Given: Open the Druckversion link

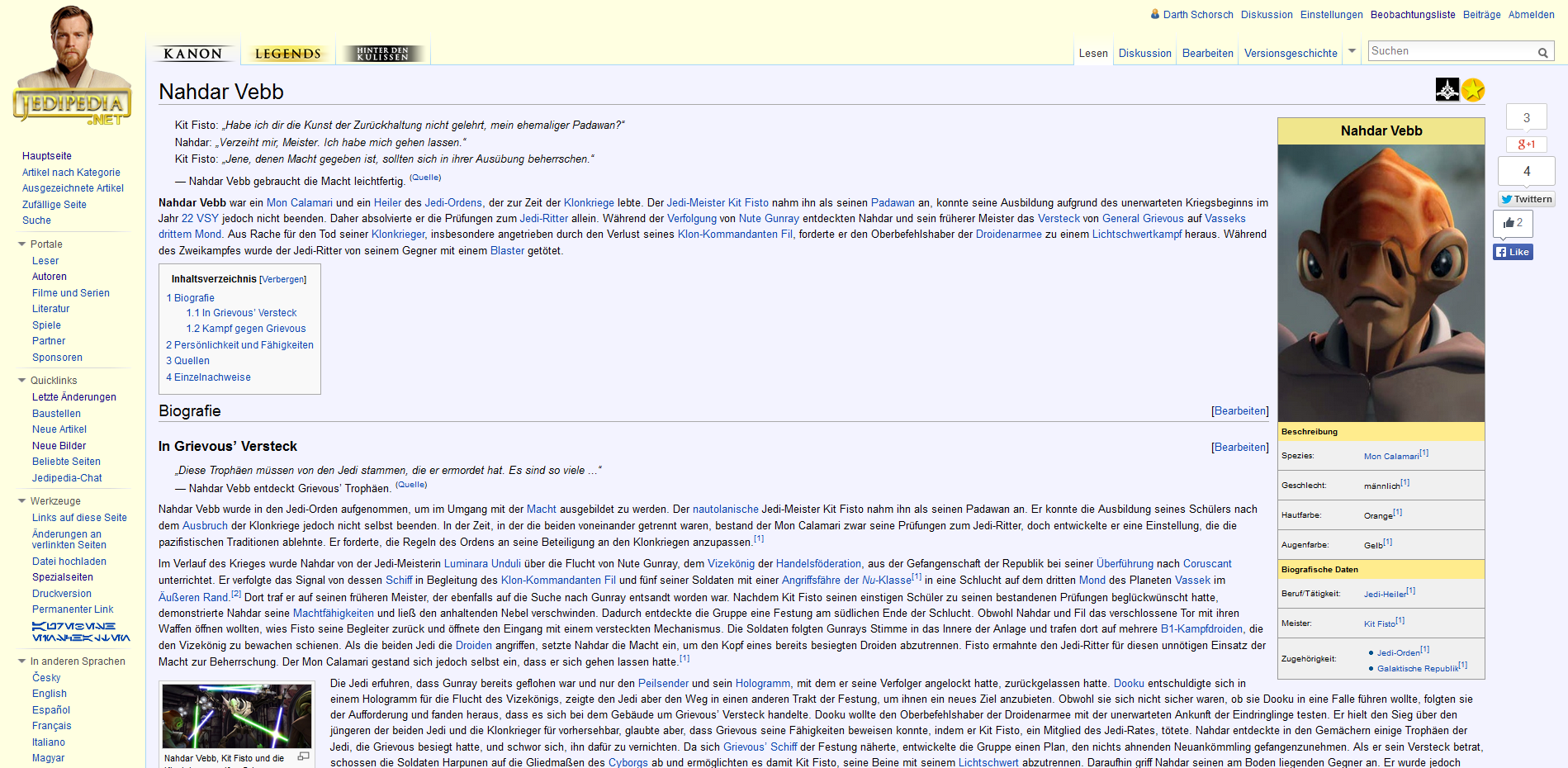Looking at the screenshot, I should 62,594.
